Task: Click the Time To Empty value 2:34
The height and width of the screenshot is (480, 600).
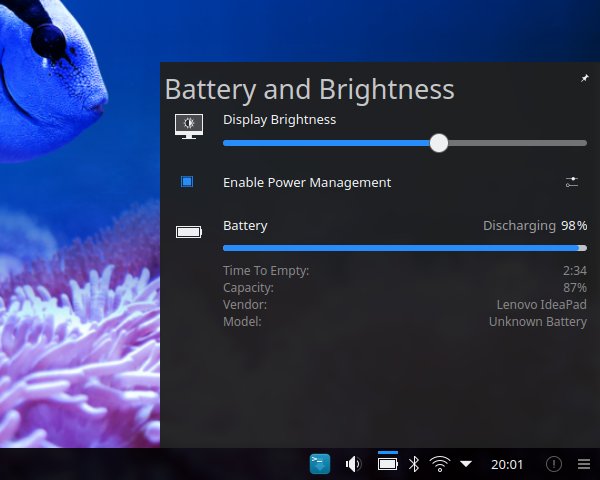Action: 575,271
